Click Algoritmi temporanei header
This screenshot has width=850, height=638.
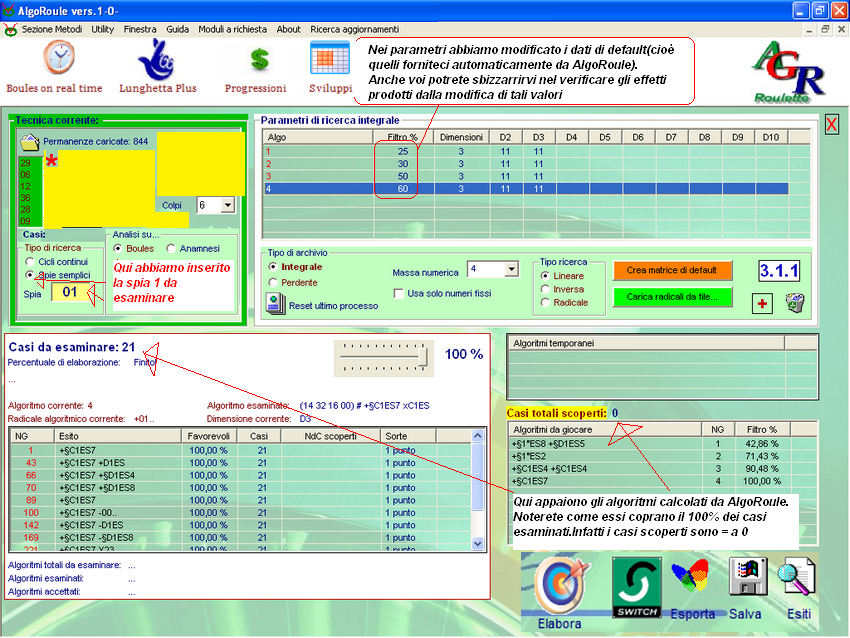click(646, 343)
